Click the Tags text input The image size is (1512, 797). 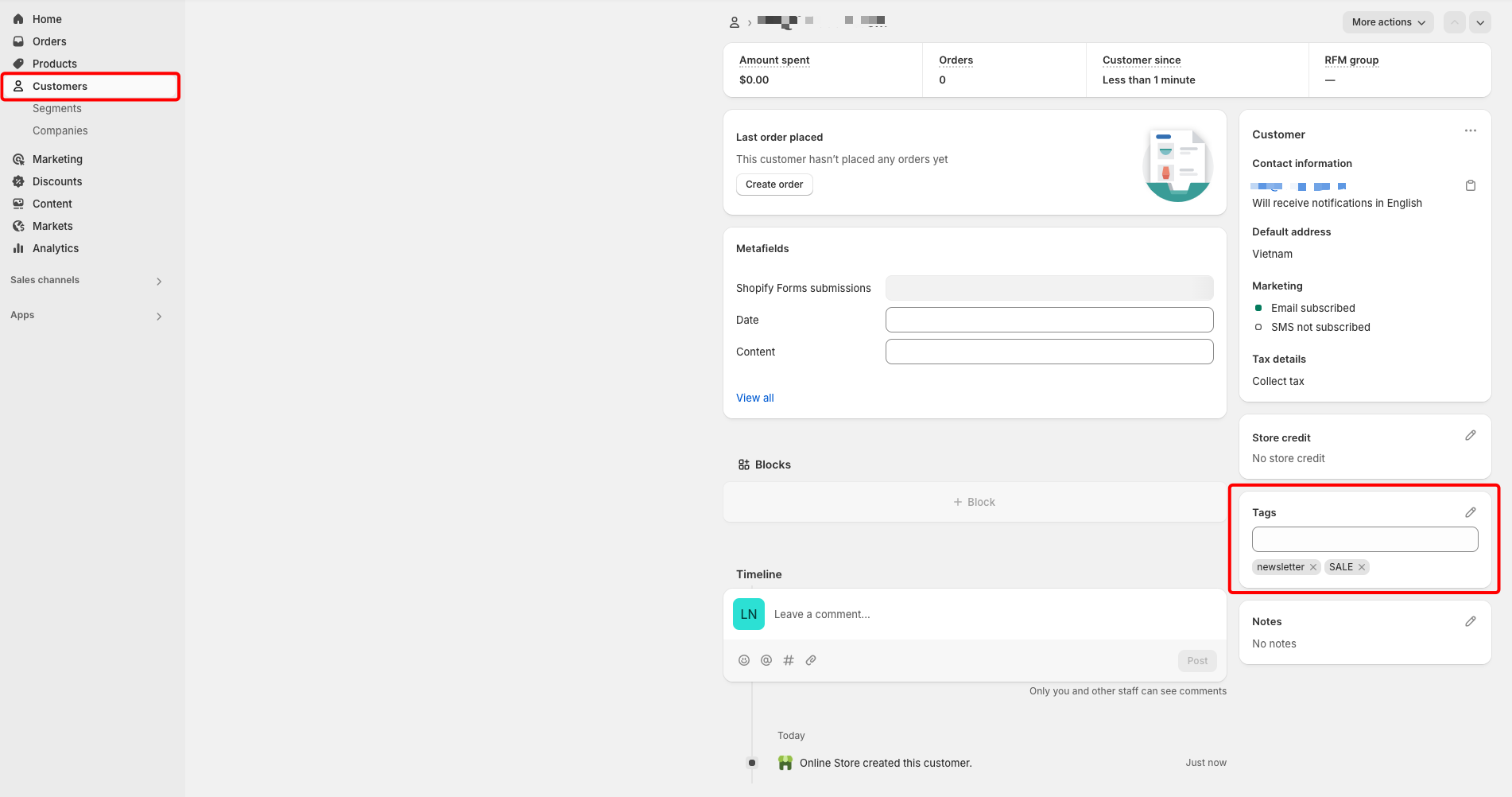pyautogui.click(x=1365, y=539)
